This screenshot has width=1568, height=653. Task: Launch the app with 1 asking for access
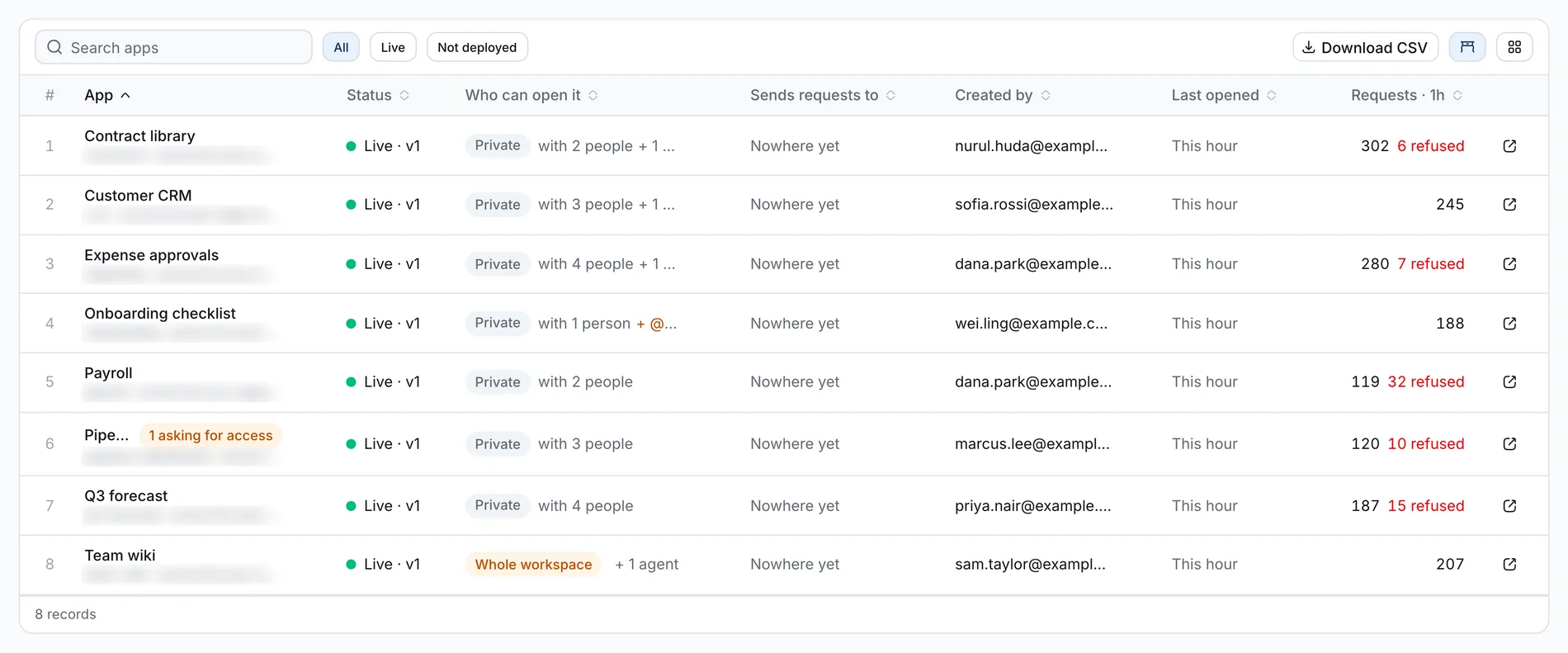[1509, 444]
